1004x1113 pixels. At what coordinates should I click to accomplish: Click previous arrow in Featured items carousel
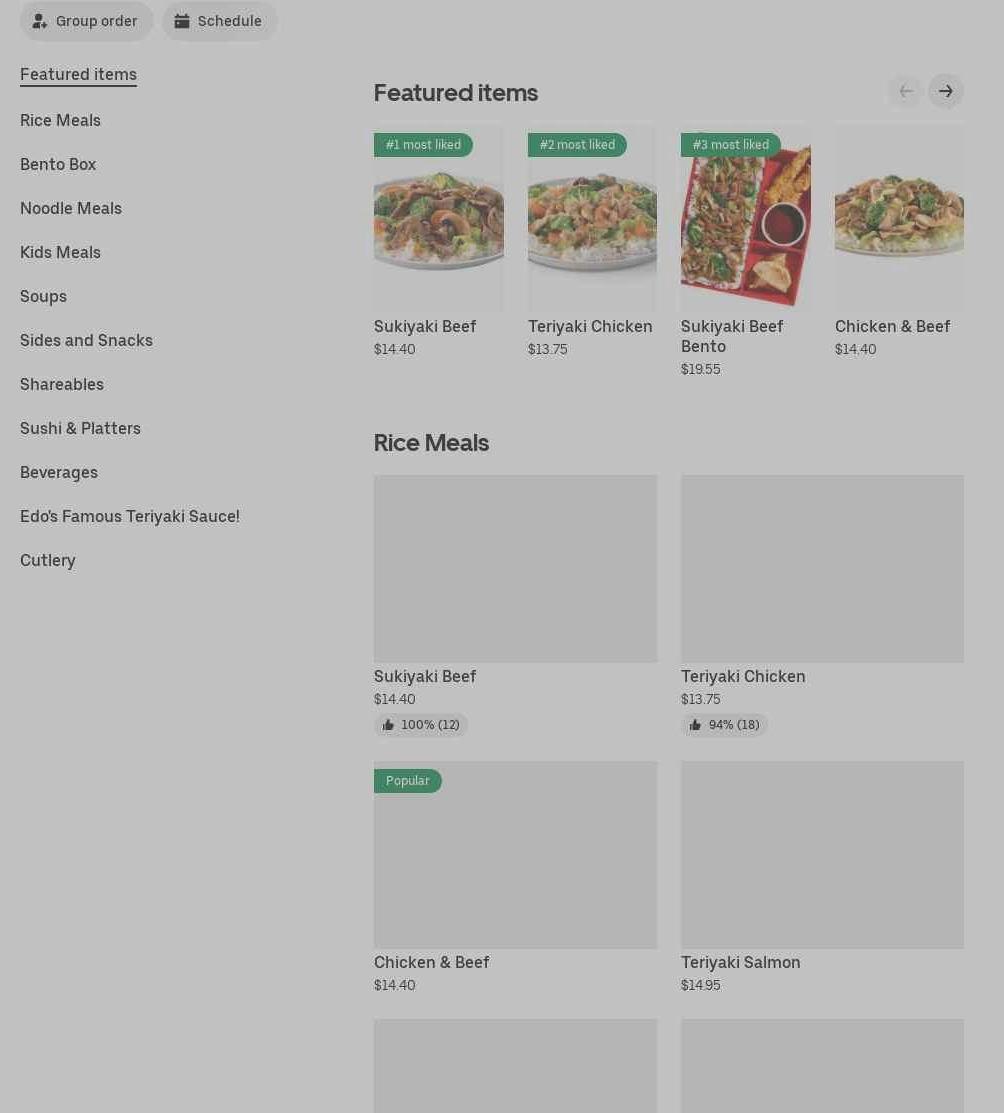pos(905,92)
